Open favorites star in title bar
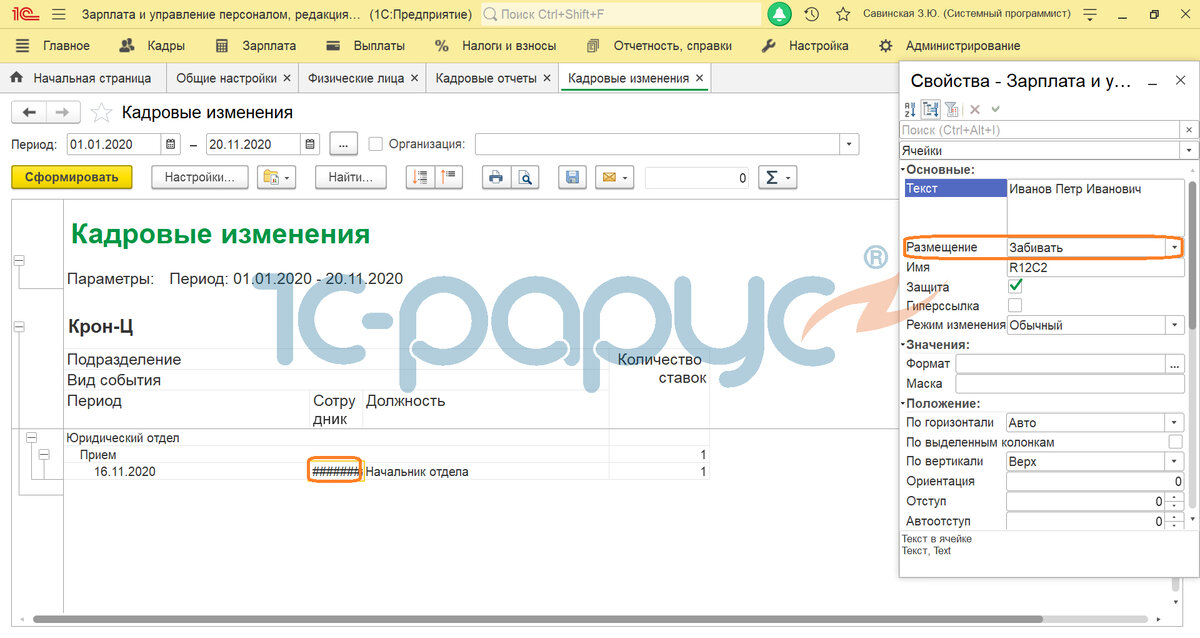 click(x=843, y=15)
